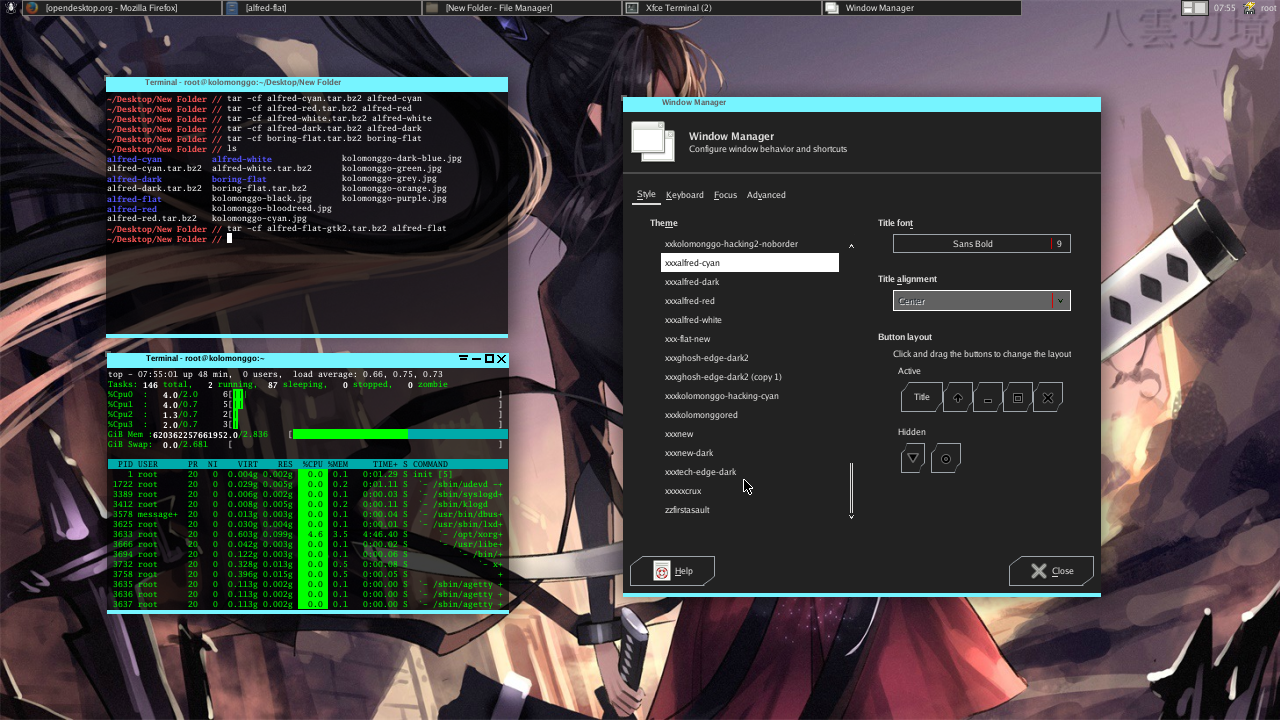Click the %CPU column header in top

click(313, 465)
